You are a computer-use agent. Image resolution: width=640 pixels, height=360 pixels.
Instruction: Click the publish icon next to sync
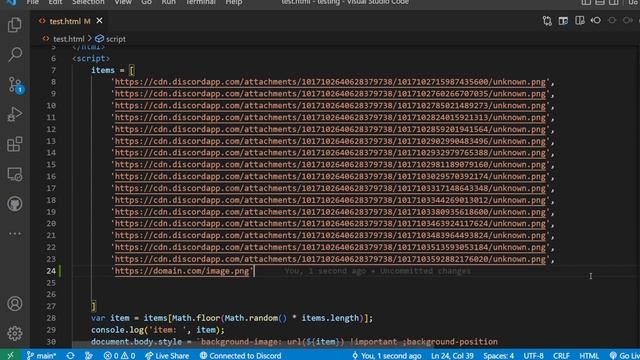pos(89,356)
